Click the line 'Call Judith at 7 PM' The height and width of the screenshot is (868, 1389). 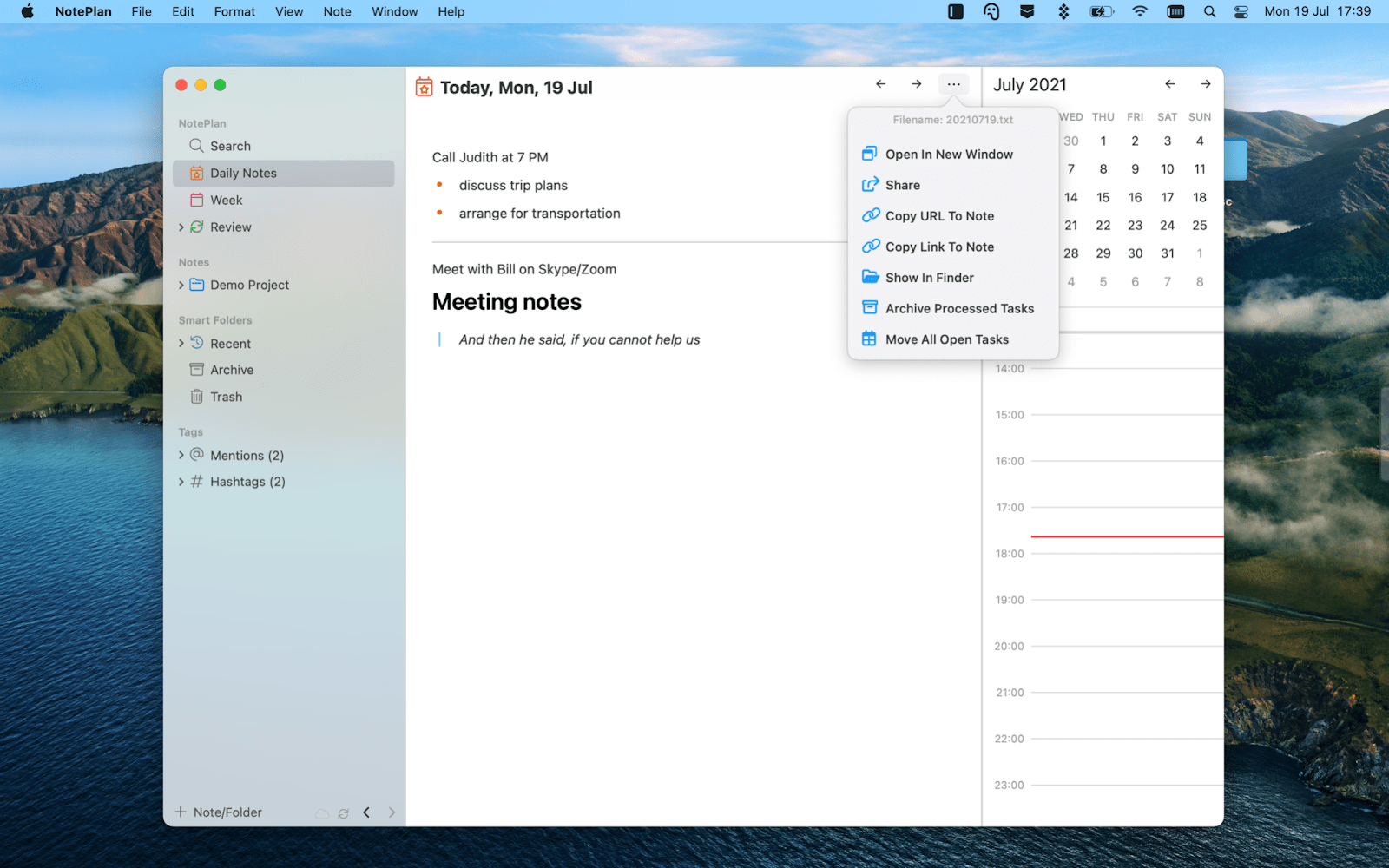click(490, 157)
